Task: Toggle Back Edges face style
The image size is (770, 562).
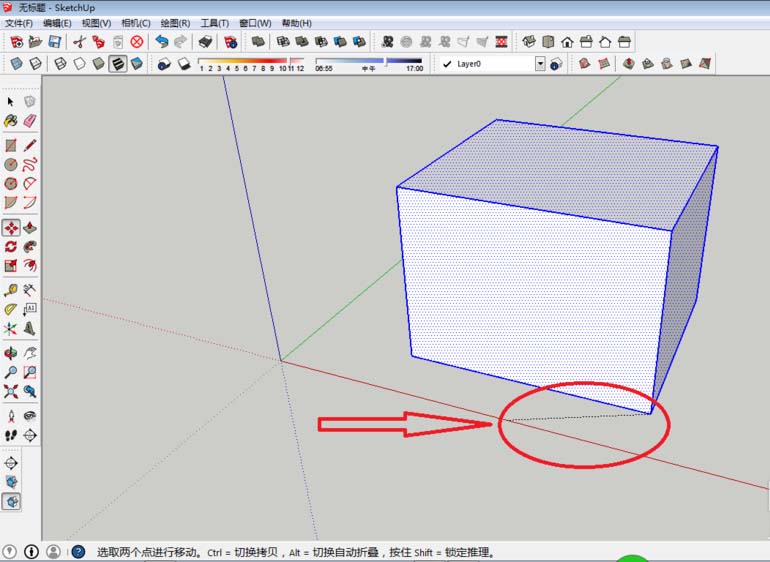Action: point(35,64)
